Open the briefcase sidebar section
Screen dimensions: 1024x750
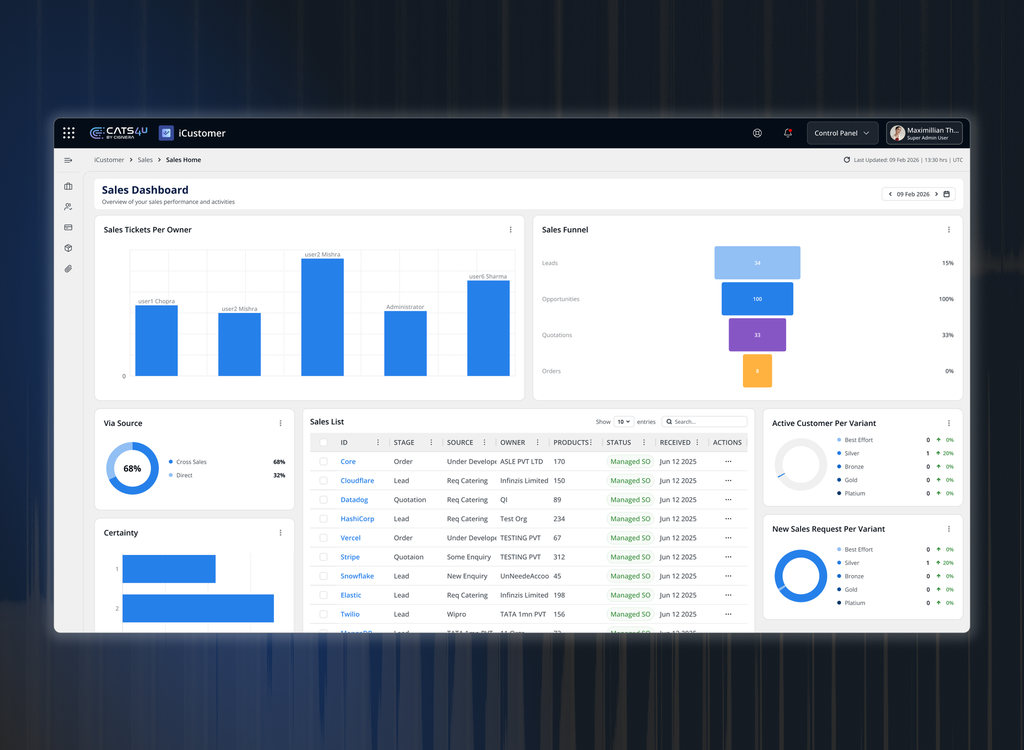[x=68, y=186]
